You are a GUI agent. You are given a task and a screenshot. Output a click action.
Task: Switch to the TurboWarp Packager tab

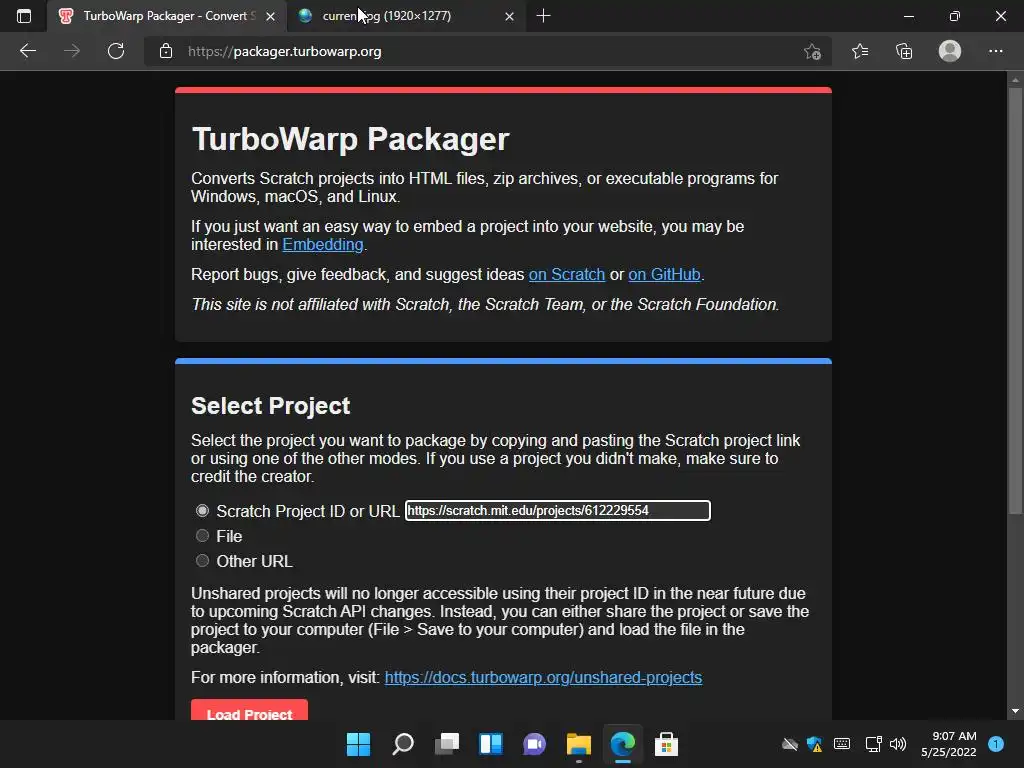tap(167, 16)
